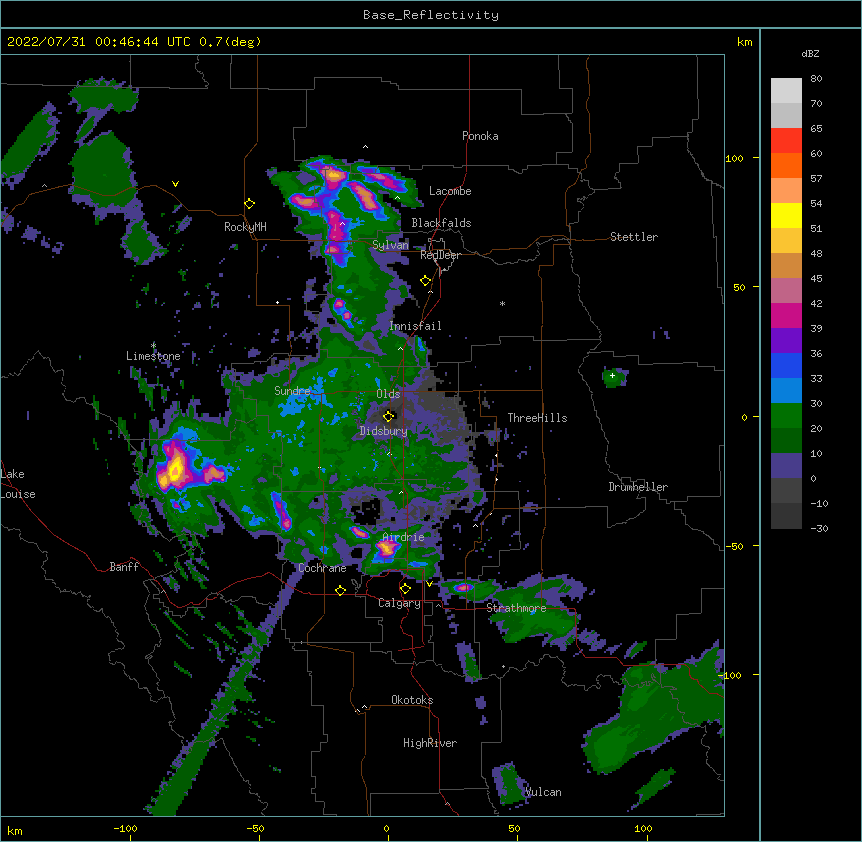The height and width of the screenshot is (842, 862).
Task: Select the ThreeHills label
Action: pyautogui.click(x=537, y=418)
